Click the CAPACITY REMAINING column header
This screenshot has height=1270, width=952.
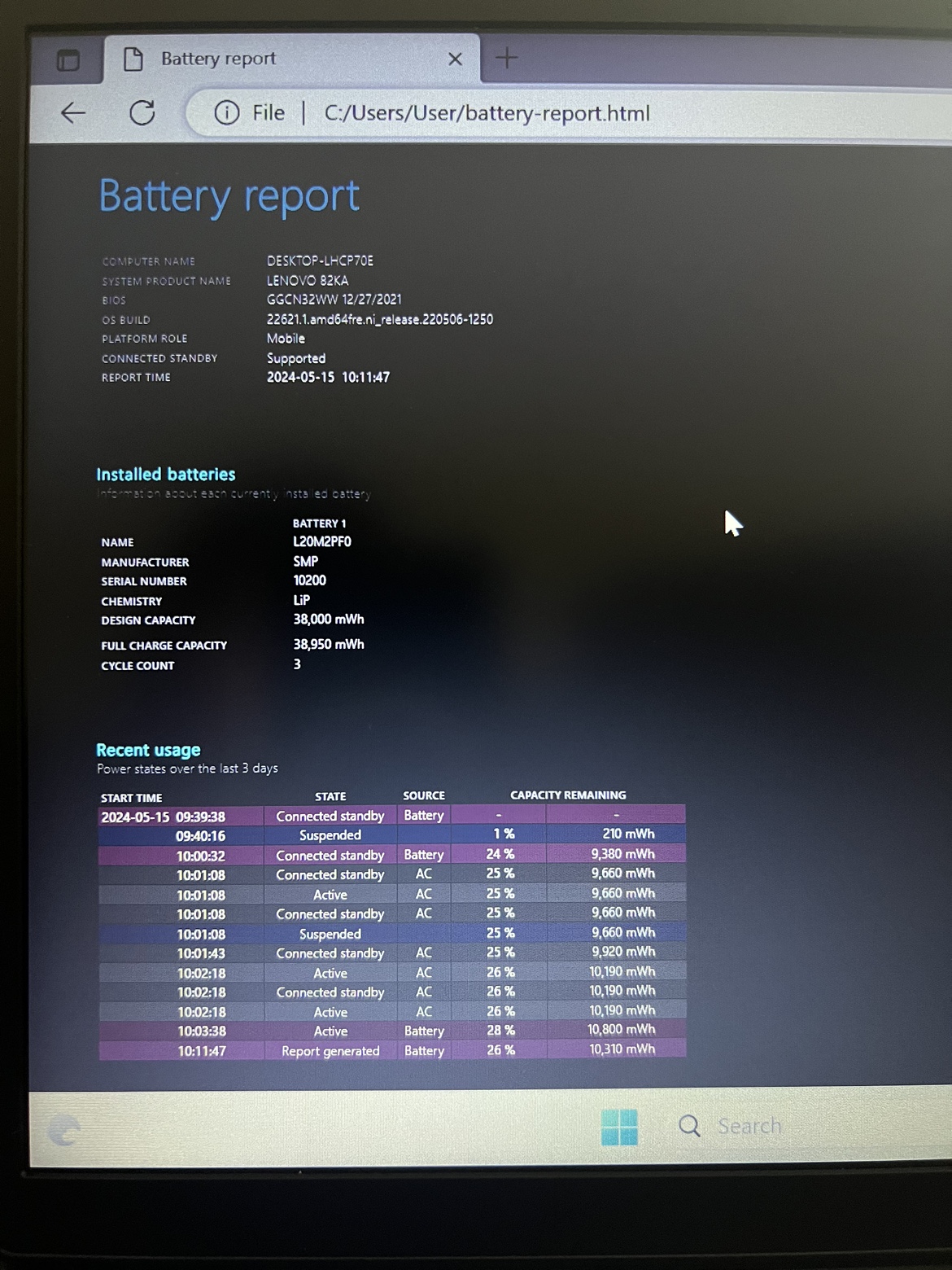(568, 795)
